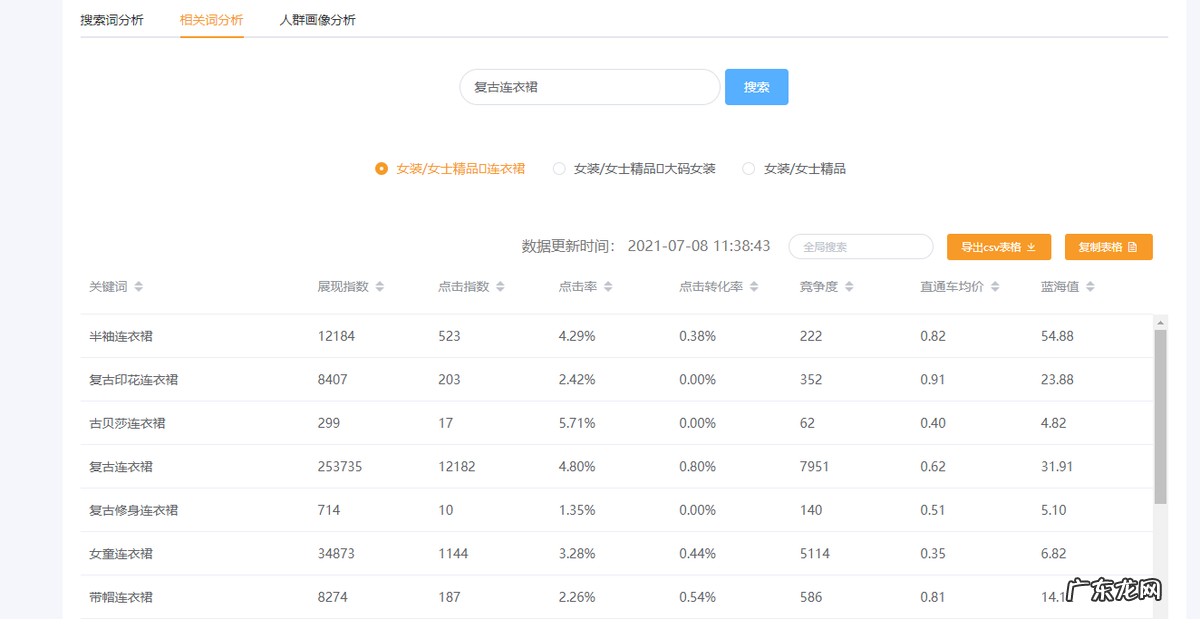The width and height of the screenshot is (1200, 619).
Task: Select the 女装/女士精品 连衣裙 radio option
Action: [x=382, y=168]
